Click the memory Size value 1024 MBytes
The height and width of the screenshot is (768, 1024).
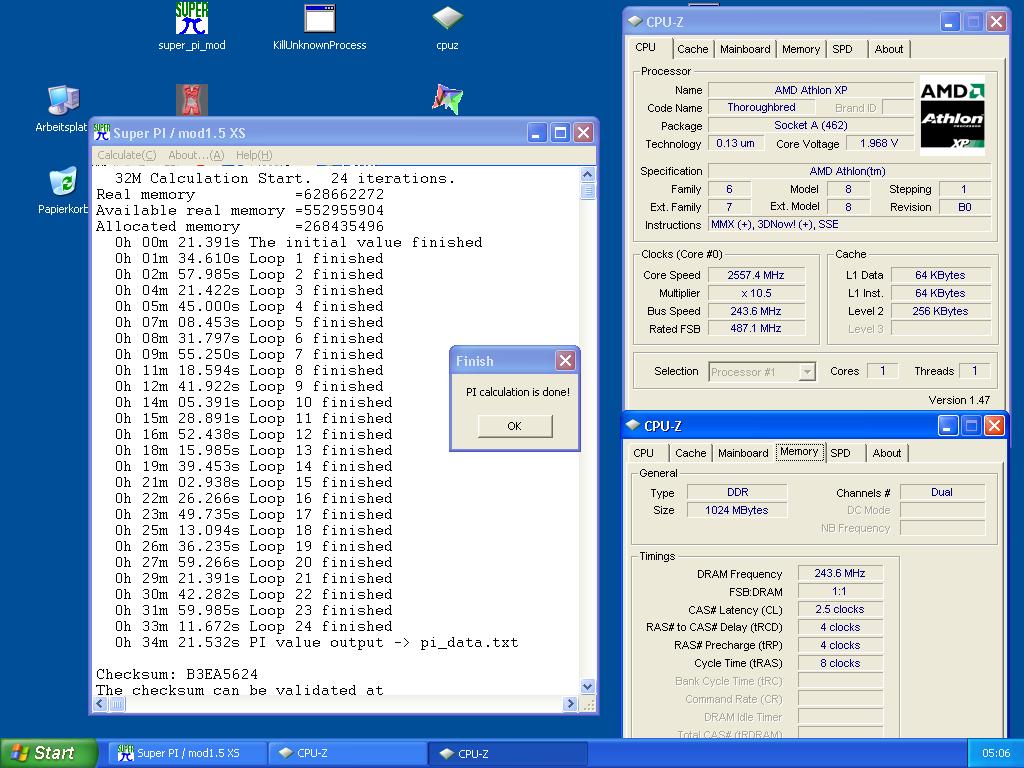[737, 510]
